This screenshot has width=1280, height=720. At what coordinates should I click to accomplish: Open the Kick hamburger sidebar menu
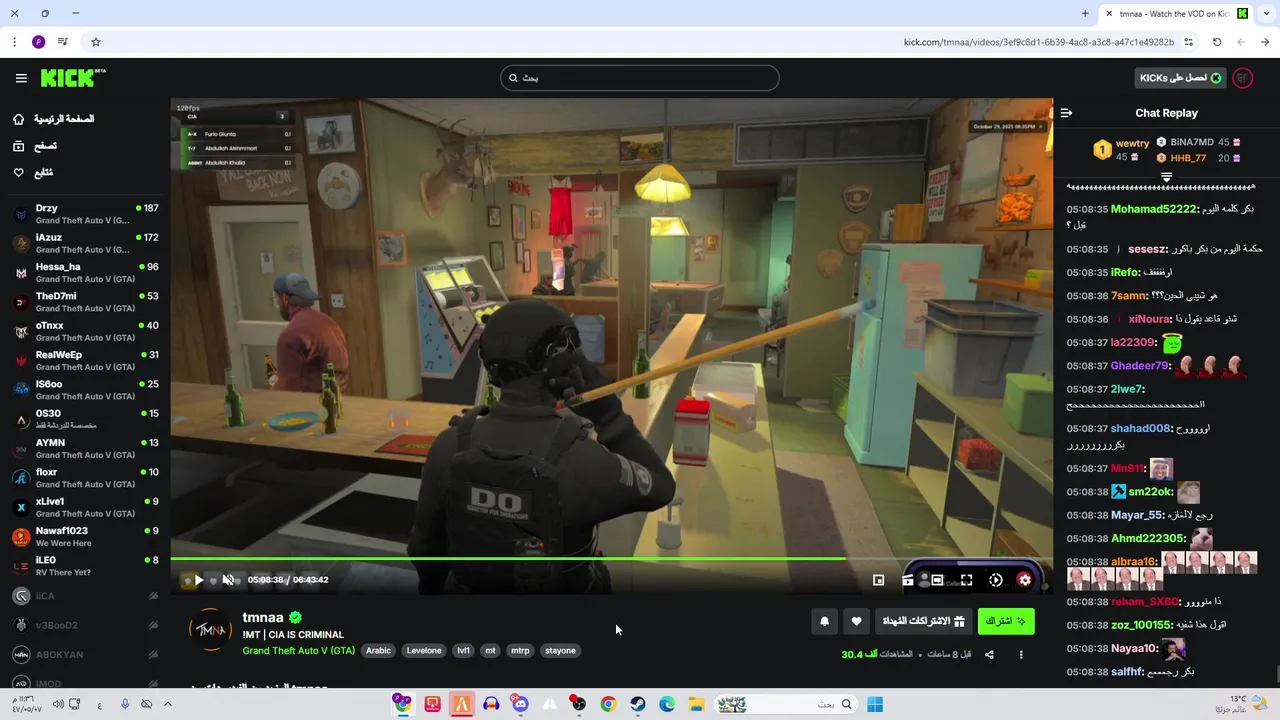[21, 78]
